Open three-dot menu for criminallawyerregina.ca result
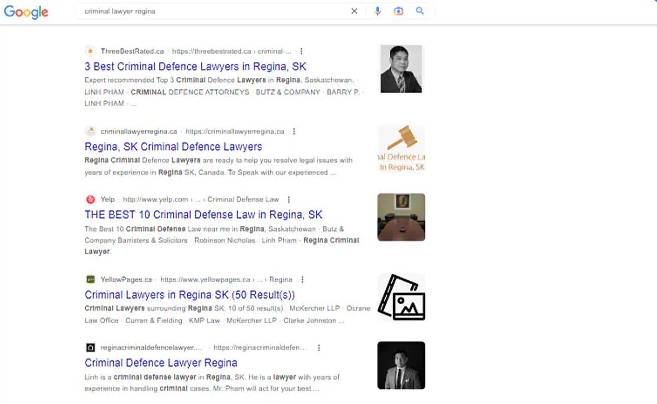This screenshot has height=404, width=657. pos(294,131)
